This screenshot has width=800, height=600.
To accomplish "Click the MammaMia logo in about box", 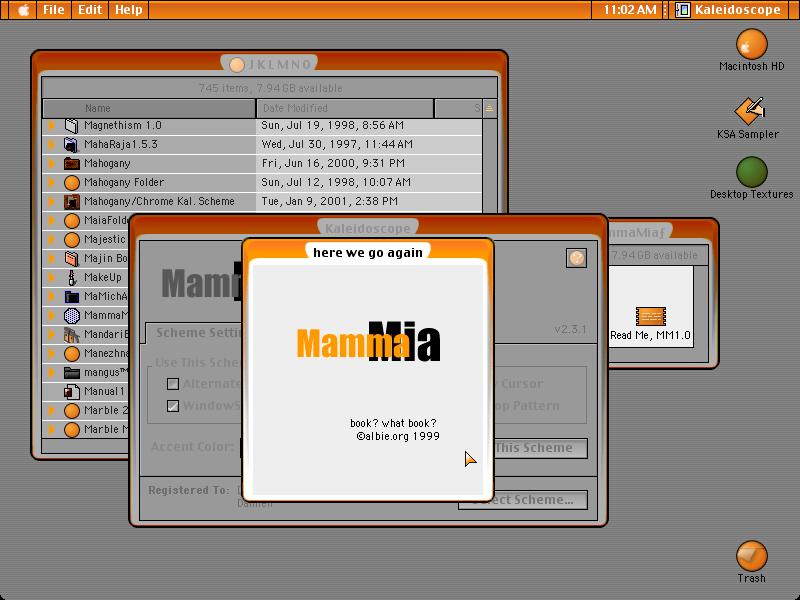I will click(368, 341).
